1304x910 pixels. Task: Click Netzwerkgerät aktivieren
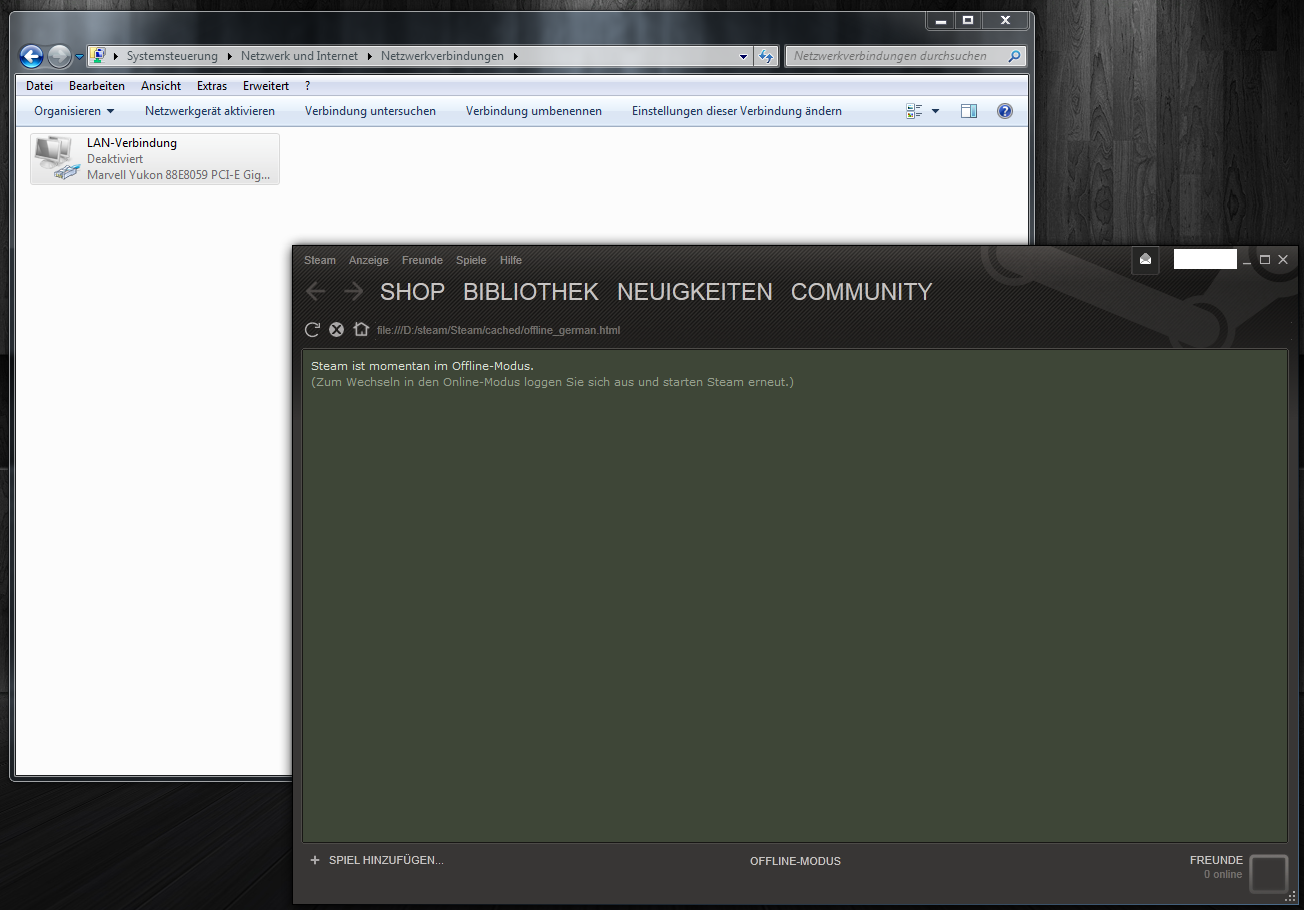coord(210,111)
